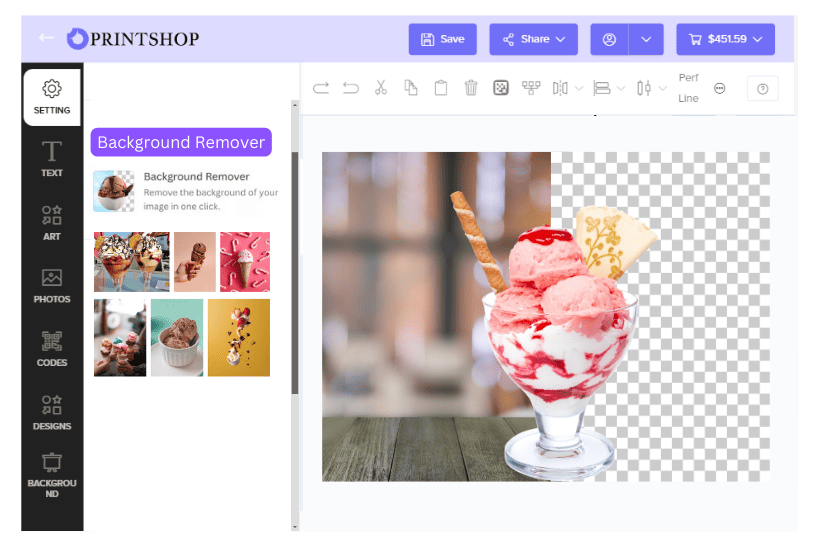Click the paste clipboard icon
The image size is (819, 547).
(x=441, y=88)
